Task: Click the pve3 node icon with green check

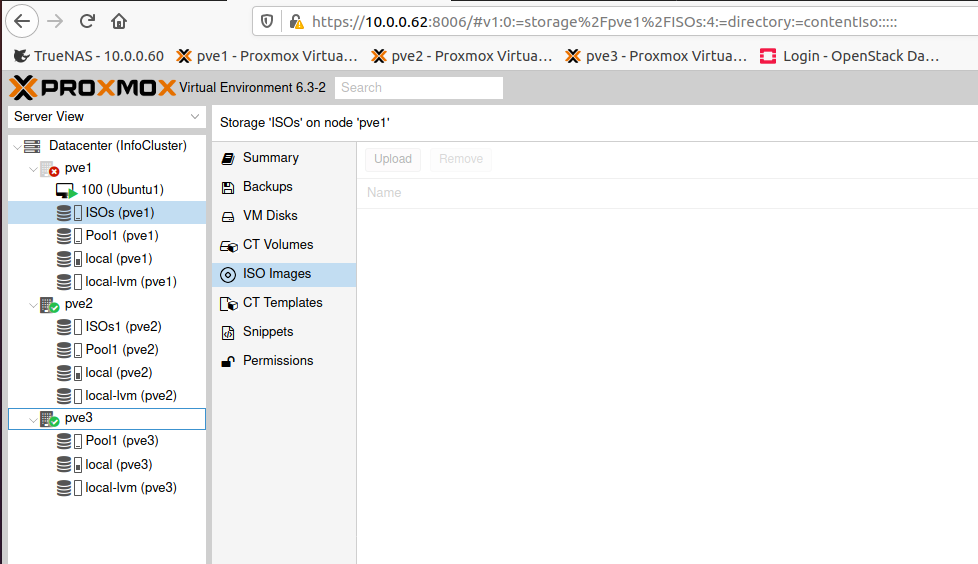Action: pos(49,419)
